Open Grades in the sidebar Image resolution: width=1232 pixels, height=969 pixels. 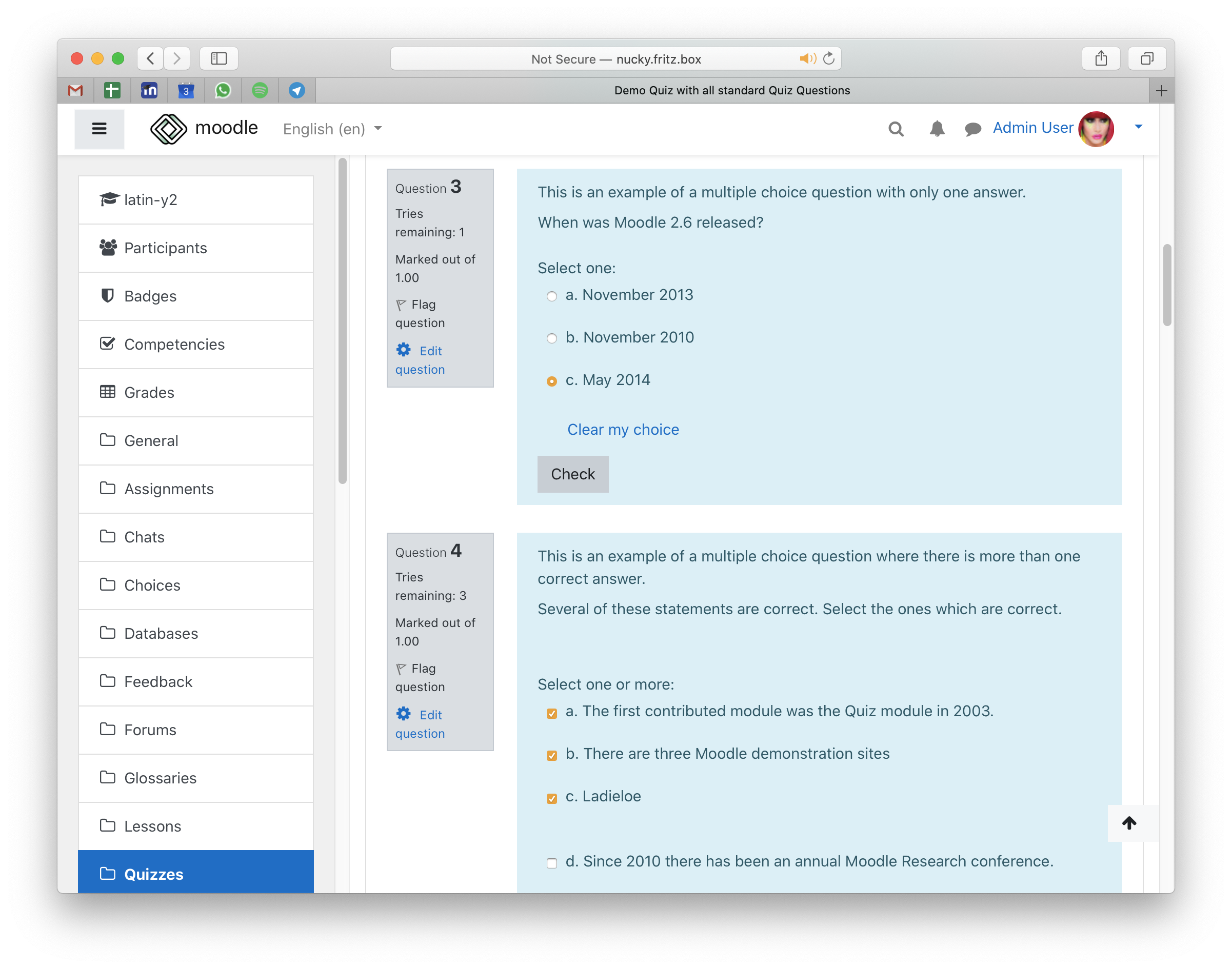(x=196, y=393)
